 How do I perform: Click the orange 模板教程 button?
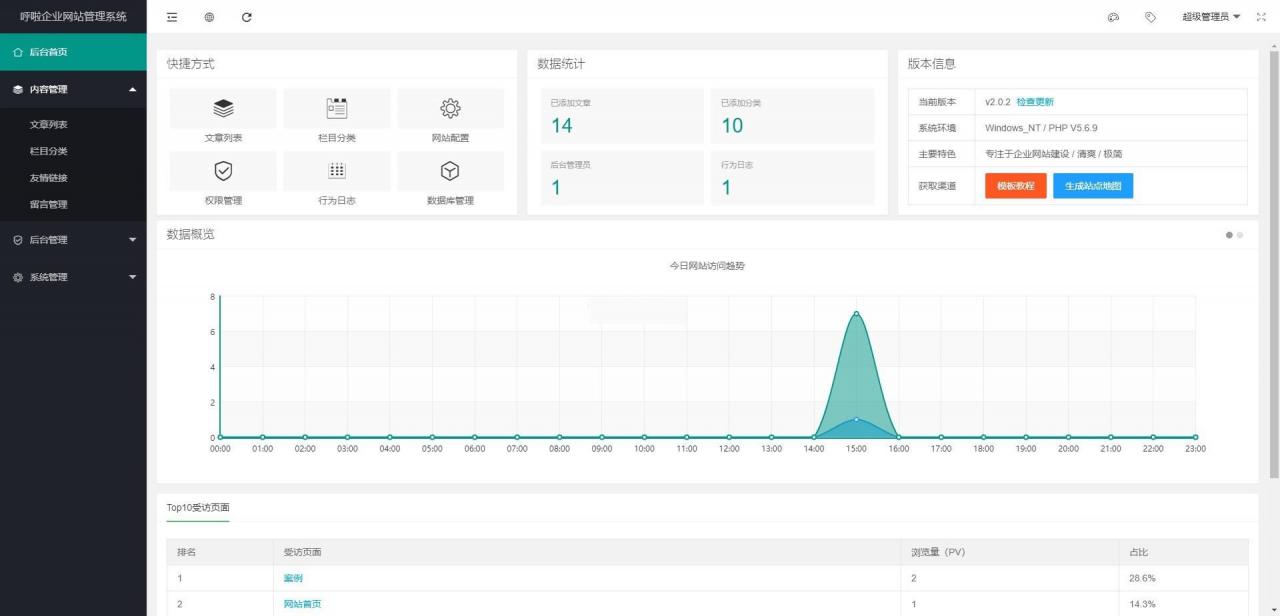click(1016, 186)
